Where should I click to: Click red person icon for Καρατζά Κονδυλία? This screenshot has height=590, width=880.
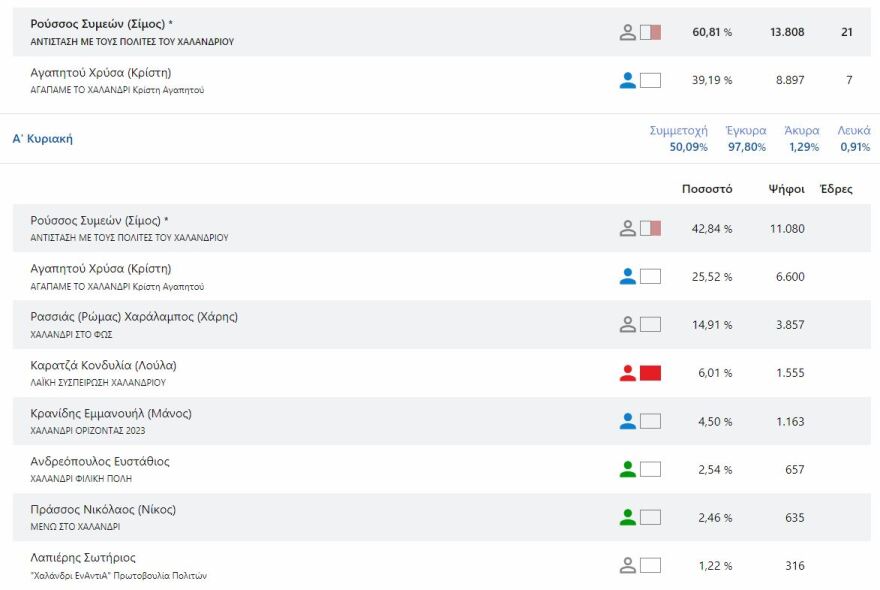628,373
